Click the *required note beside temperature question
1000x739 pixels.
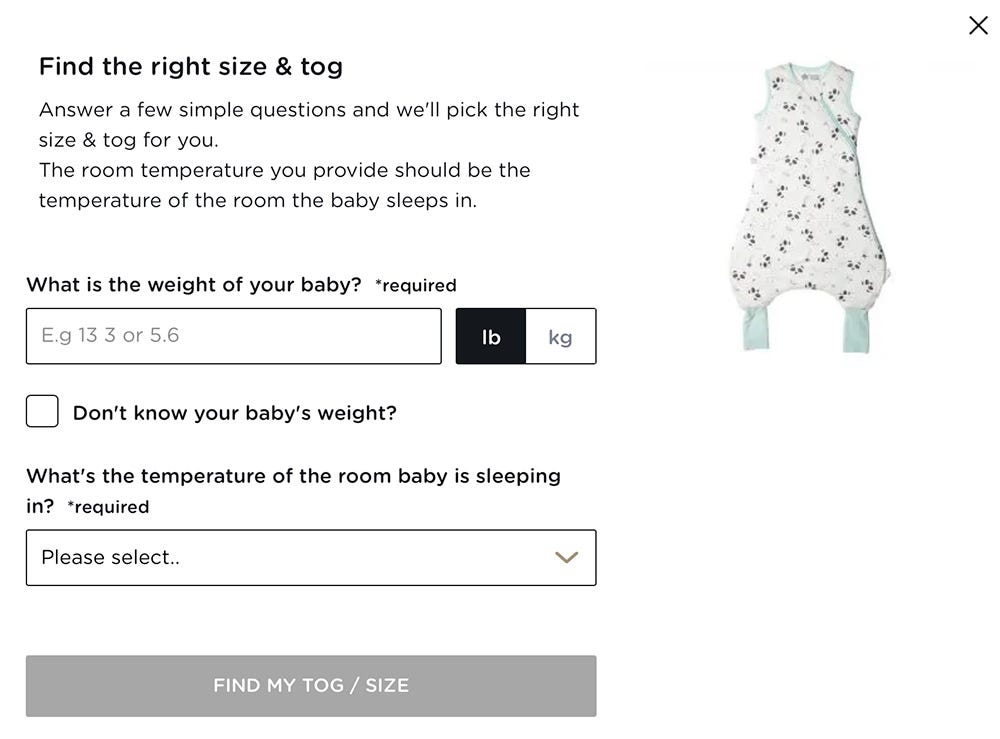tap(108, 507)
